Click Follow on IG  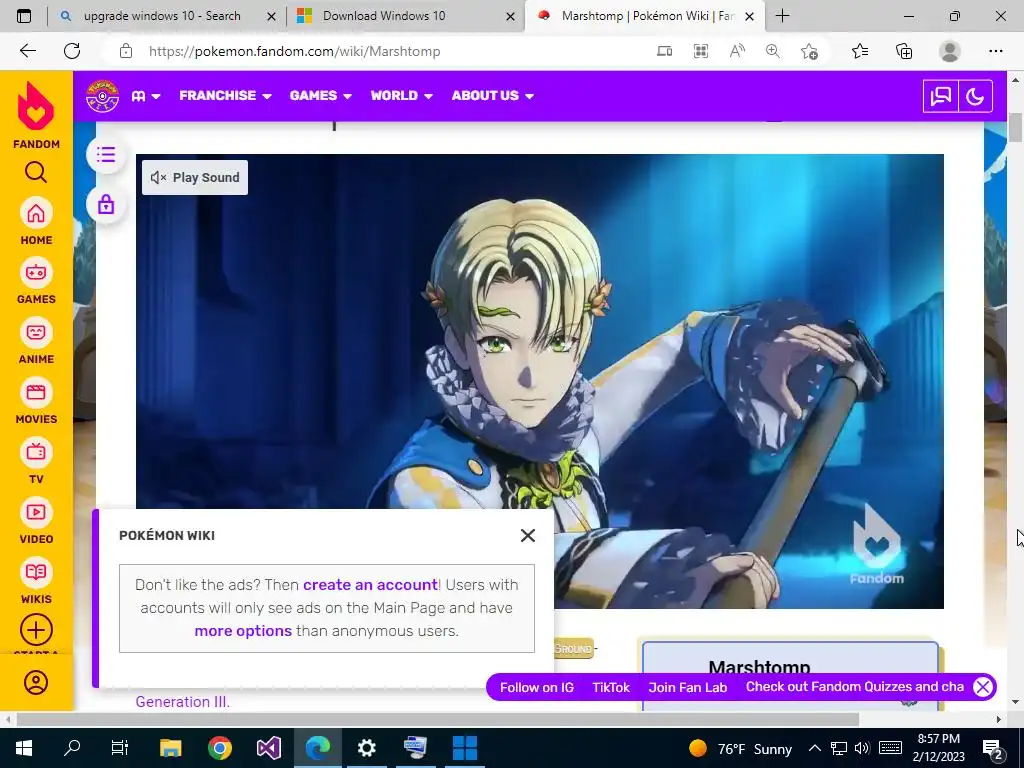coord(537,687)
